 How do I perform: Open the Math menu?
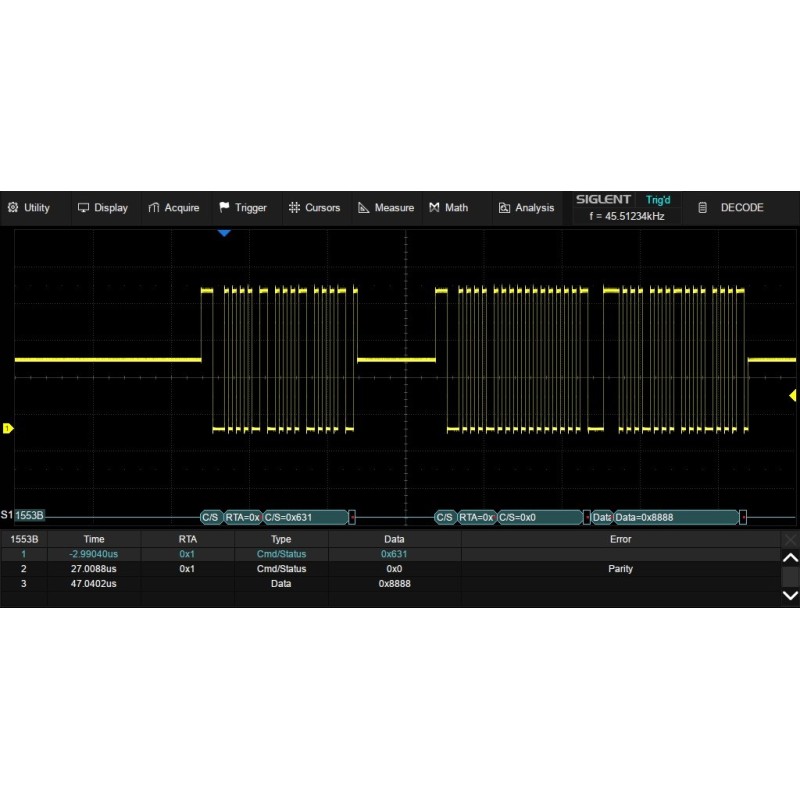[448, 208]
